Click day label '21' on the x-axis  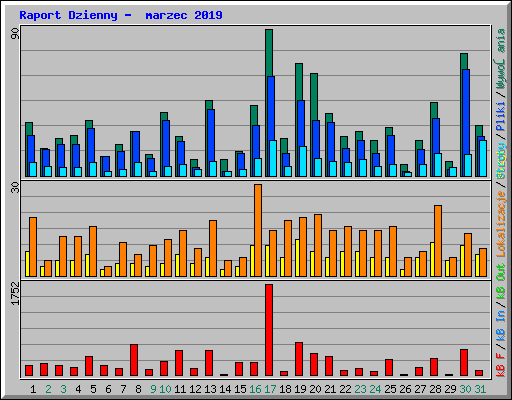tap(330, 389)
